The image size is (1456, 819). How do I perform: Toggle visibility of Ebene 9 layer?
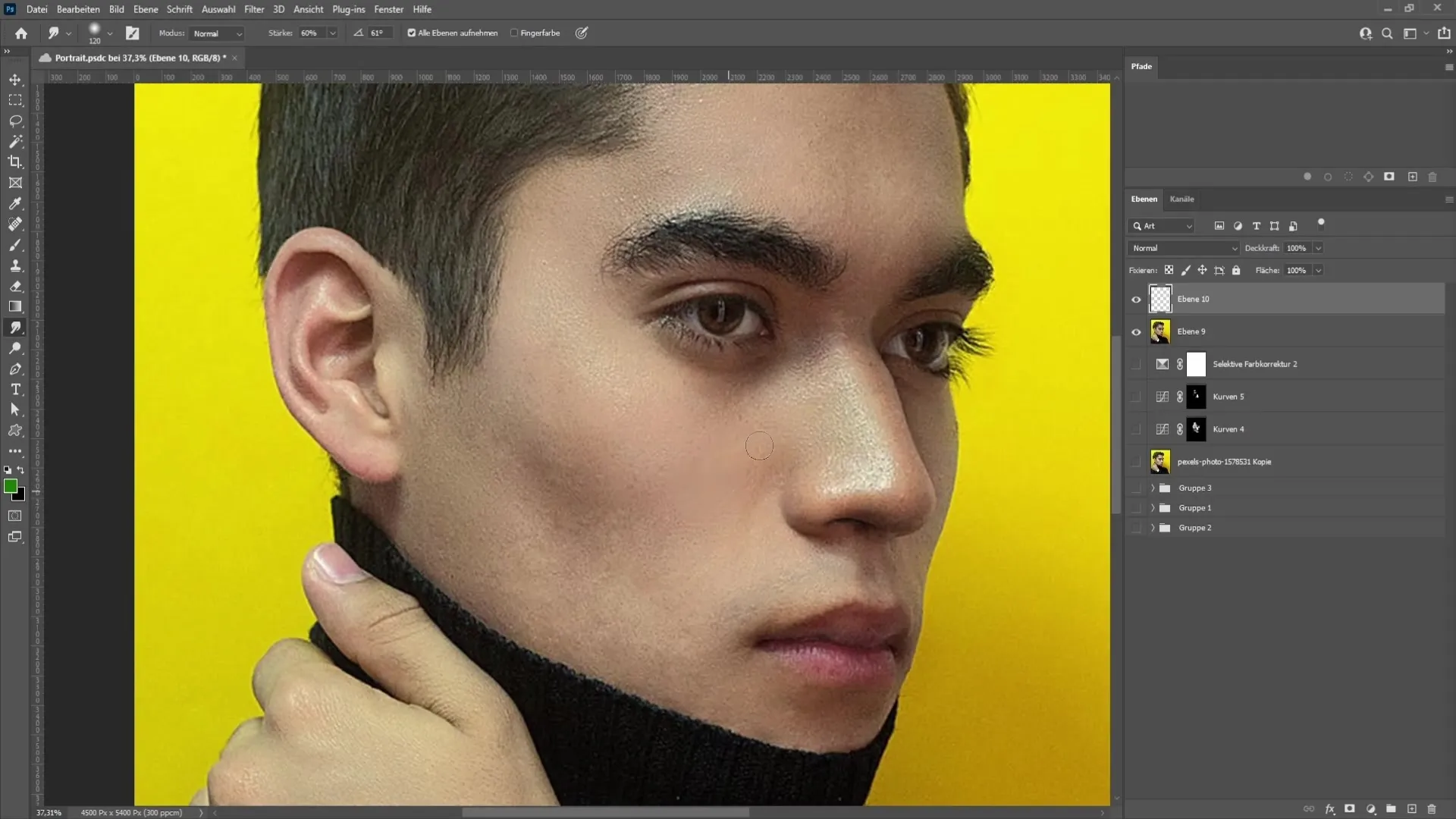click(x=1136, y=331)
